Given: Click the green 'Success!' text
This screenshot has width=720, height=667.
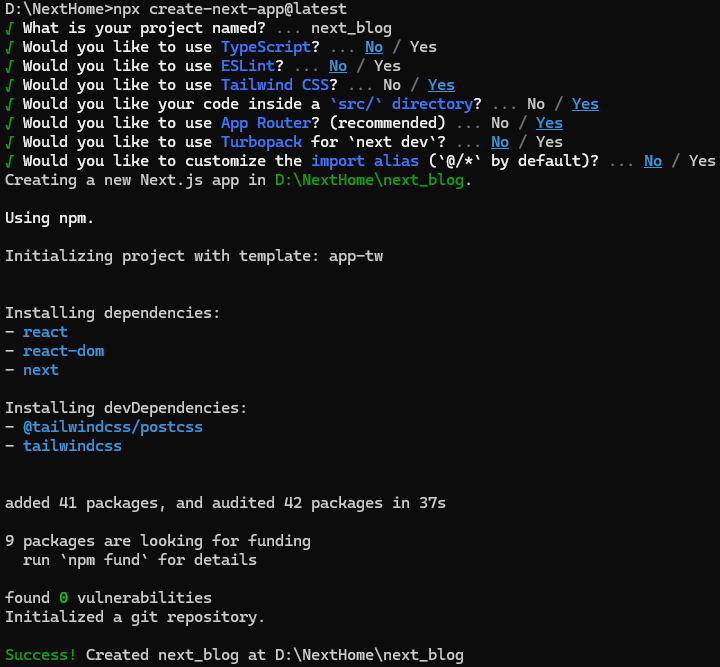Looking at the screenshot, I should coord(41,655).
